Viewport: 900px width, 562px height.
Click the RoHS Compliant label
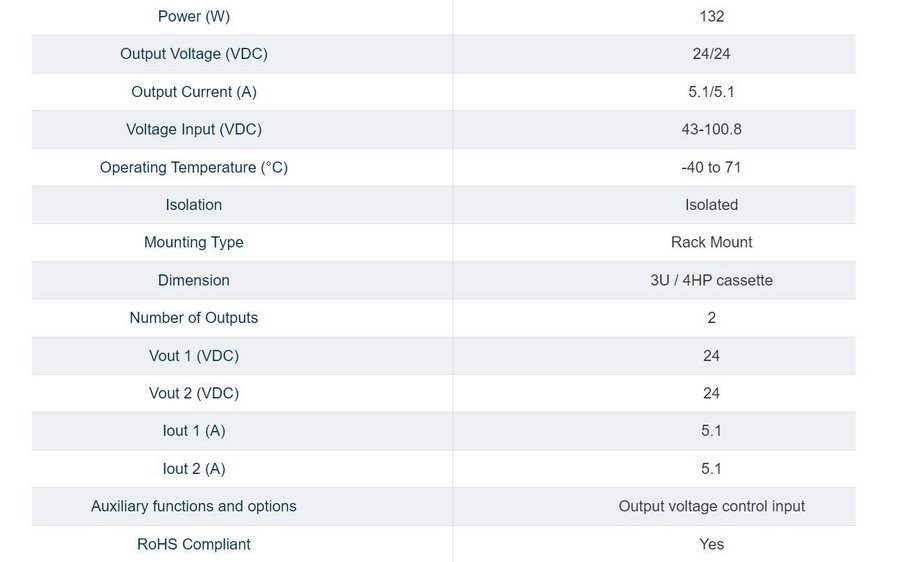(194, 544)
